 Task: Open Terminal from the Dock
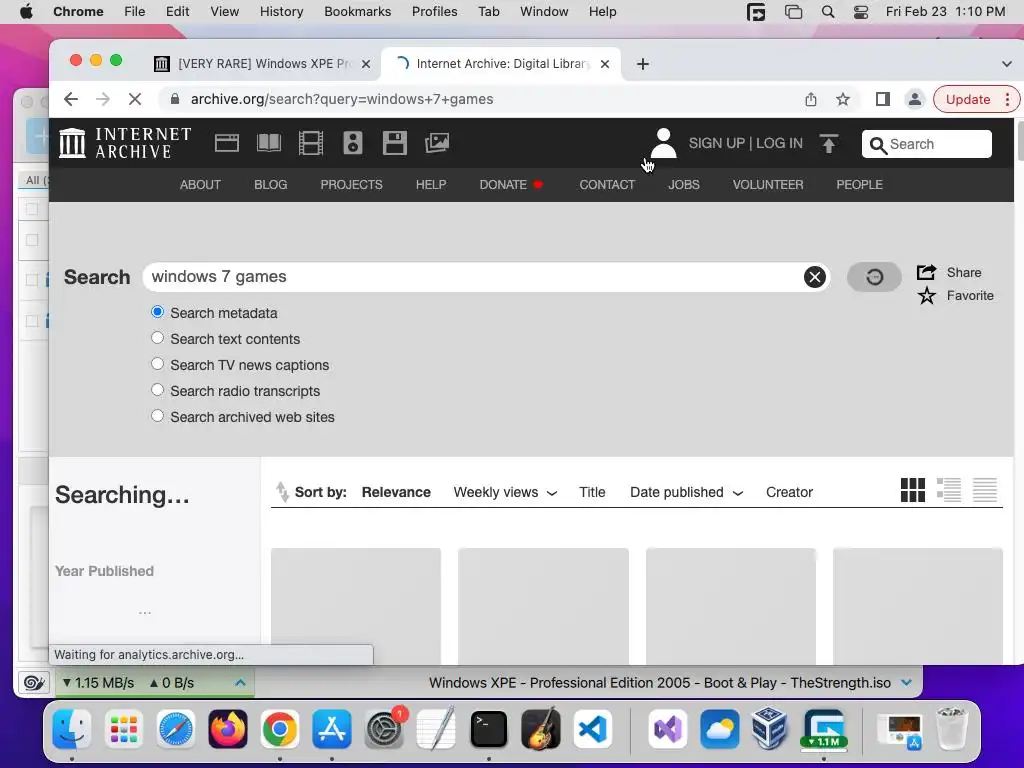click(488, 729)
